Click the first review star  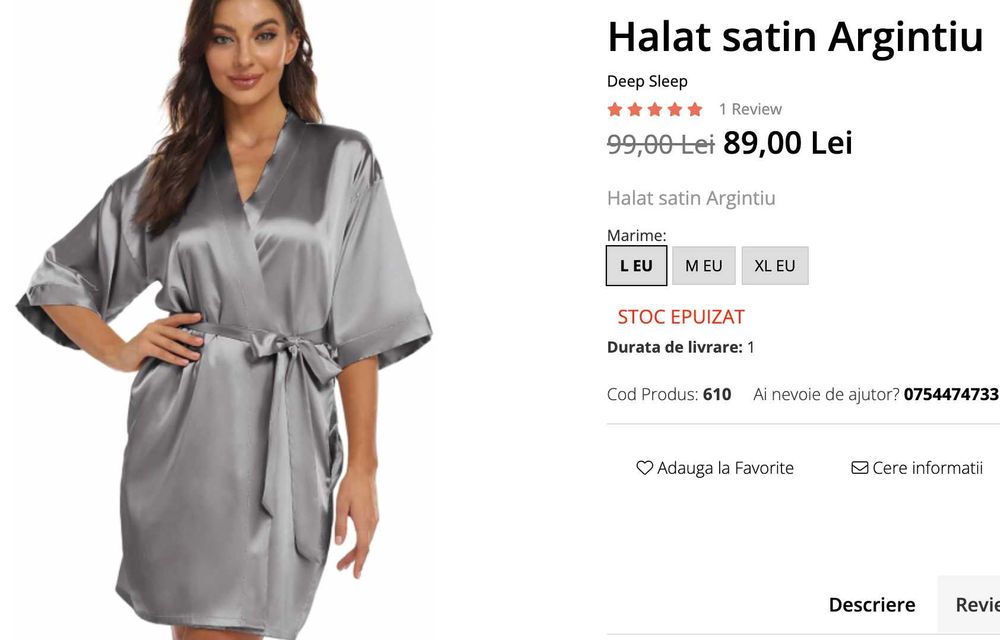(x=615, y=109)
